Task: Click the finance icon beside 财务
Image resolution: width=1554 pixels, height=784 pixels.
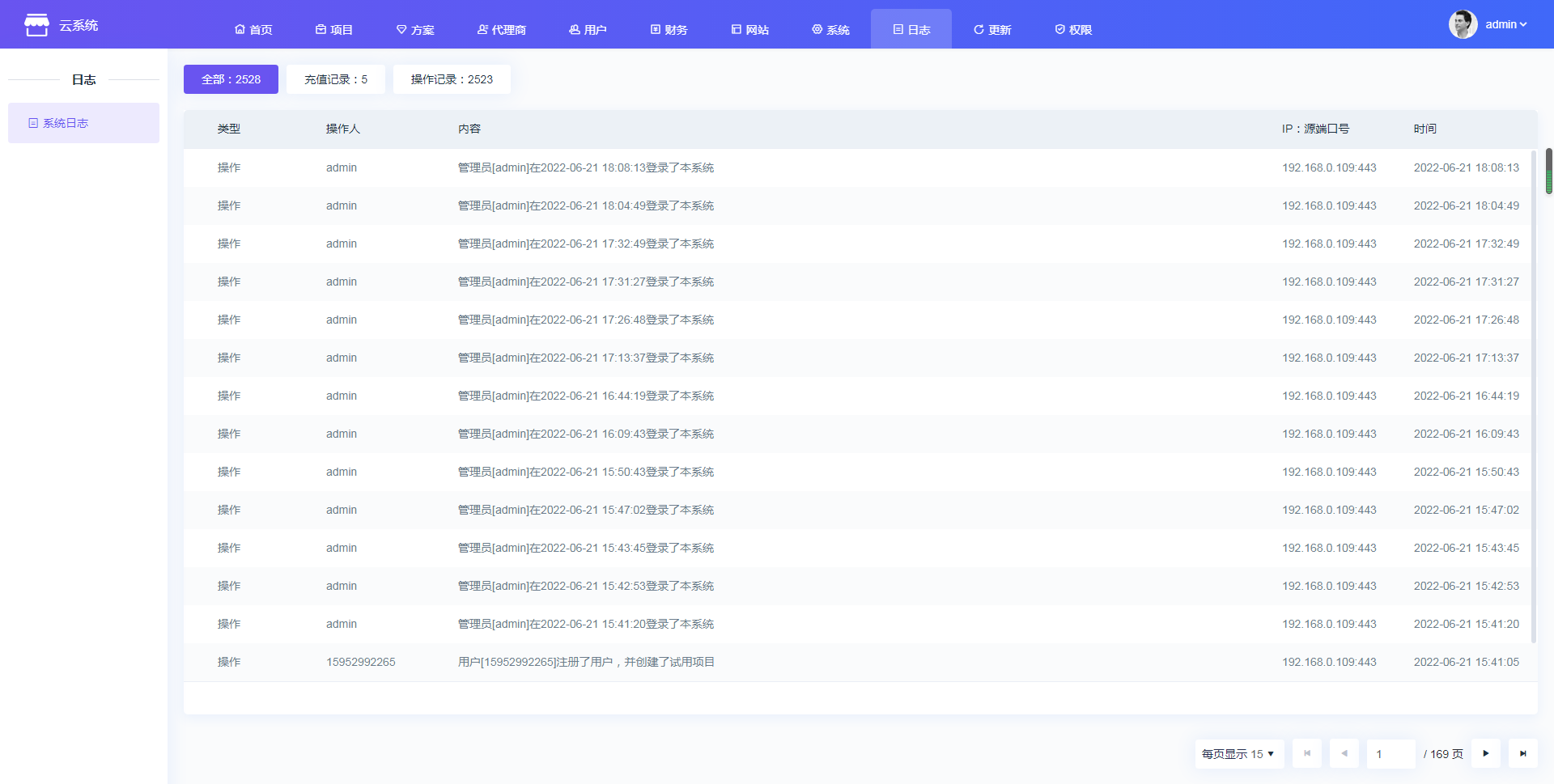Action: pyautogui.click(x=656, y=30)
